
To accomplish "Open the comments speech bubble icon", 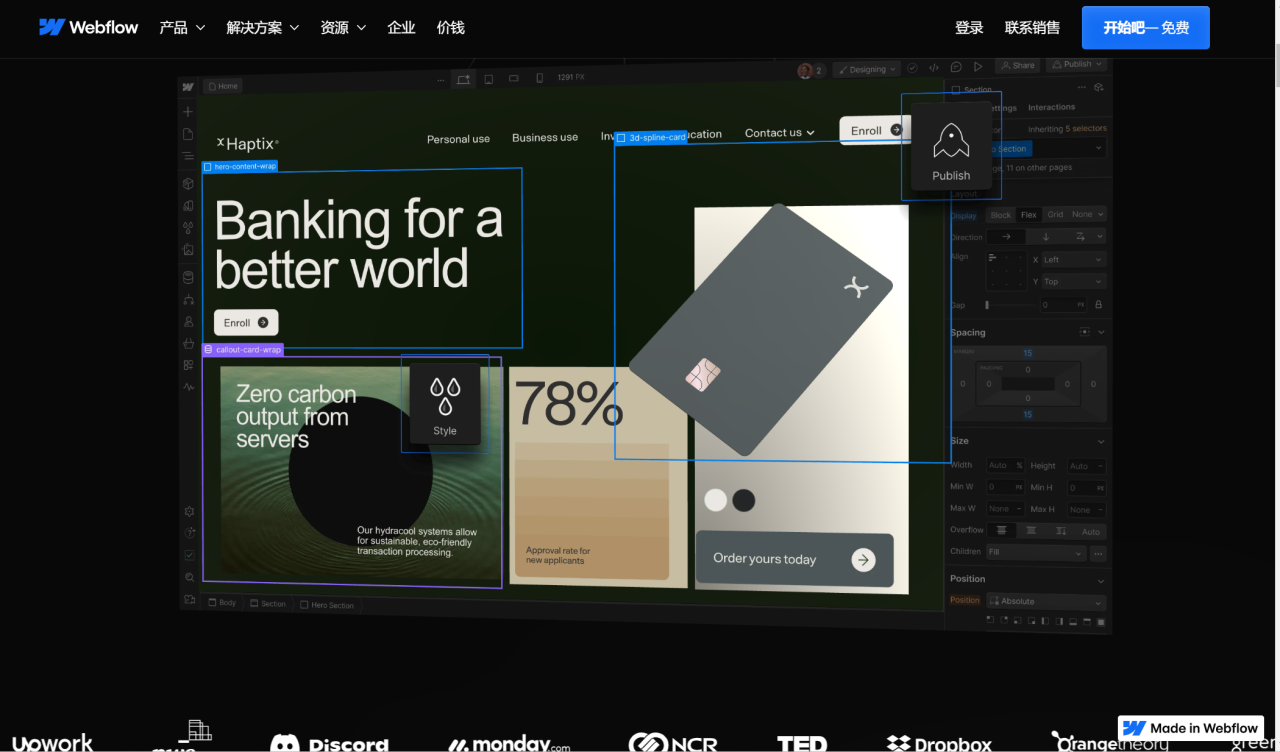I will coord(956,67).
